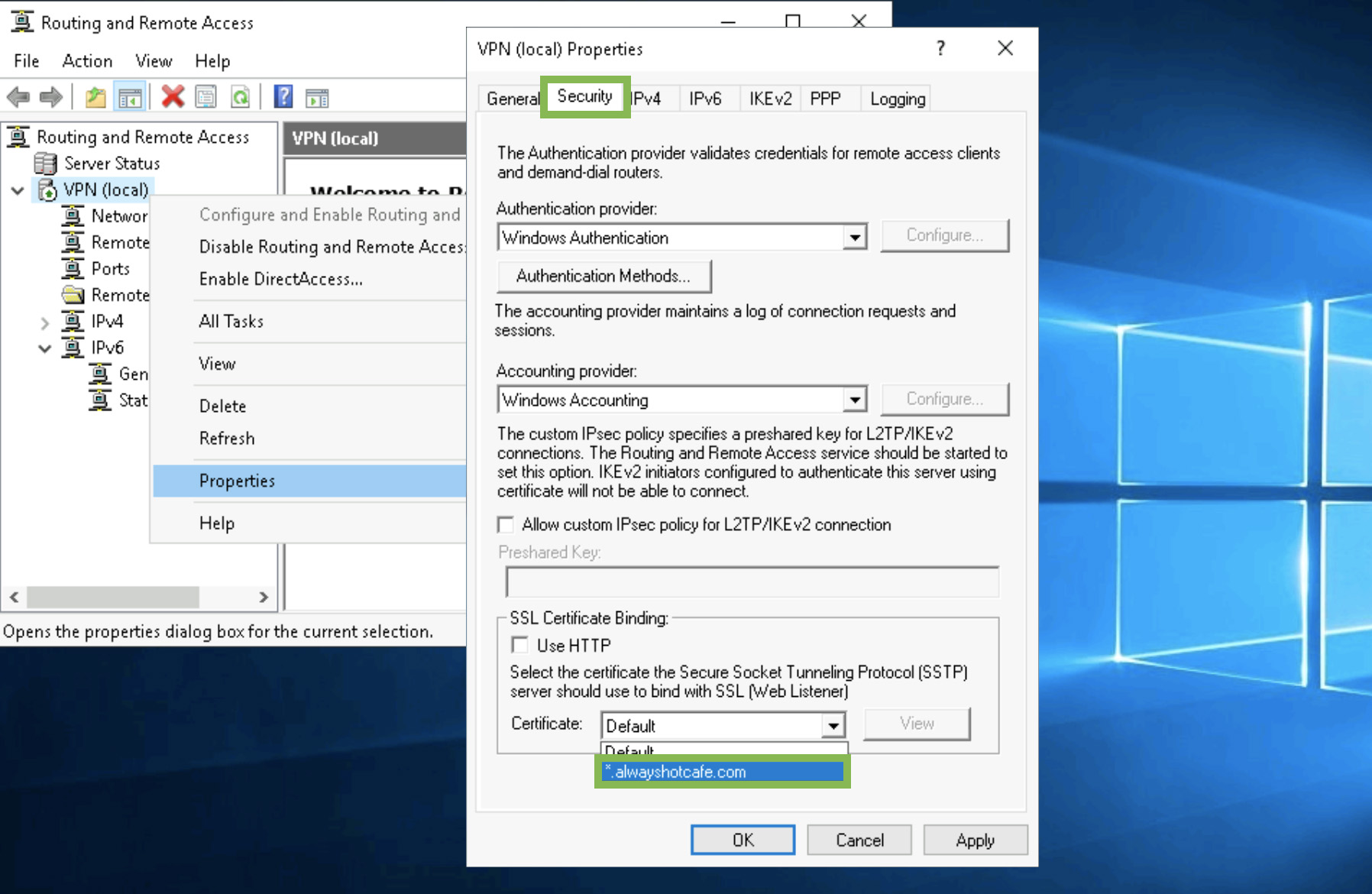Click the Server Status icon in tree
This screenshot has height=894, width=1372.
click(46, 163)
